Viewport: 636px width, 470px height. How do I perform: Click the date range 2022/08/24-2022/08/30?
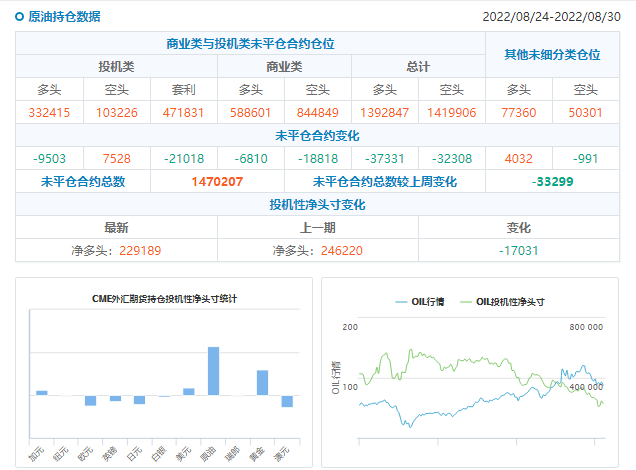coord(557,17)
